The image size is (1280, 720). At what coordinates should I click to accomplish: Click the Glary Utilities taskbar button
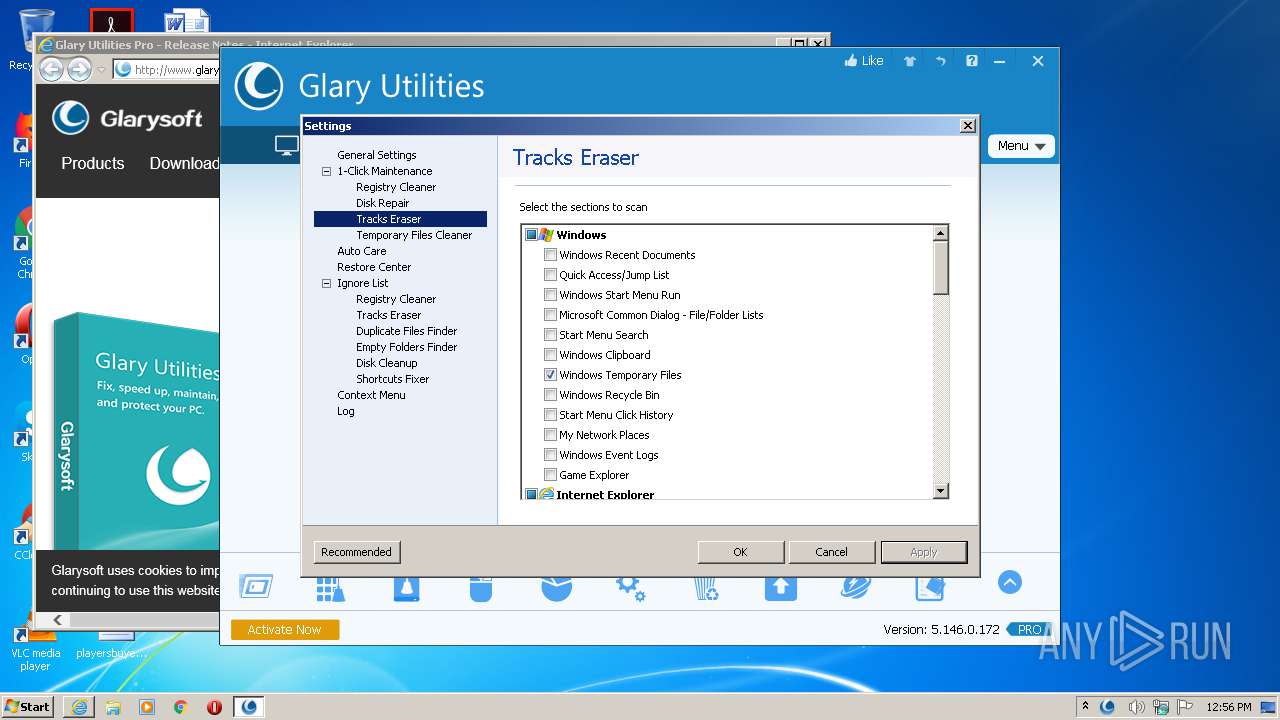click(249, 707)
